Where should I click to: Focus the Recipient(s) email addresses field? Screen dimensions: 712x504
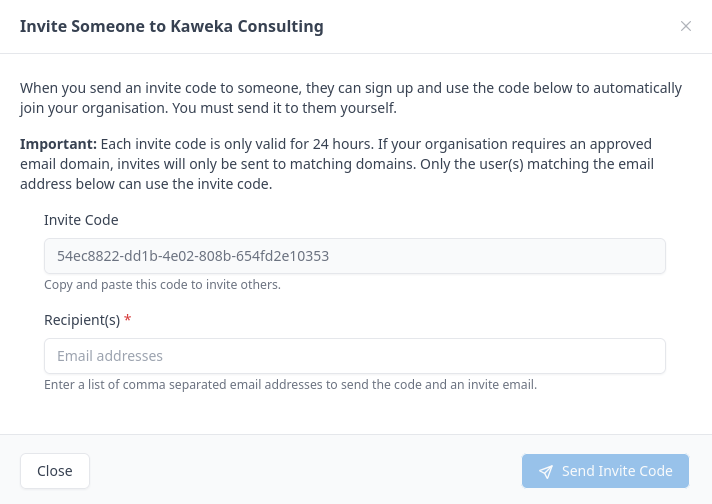tap(355, 356)
